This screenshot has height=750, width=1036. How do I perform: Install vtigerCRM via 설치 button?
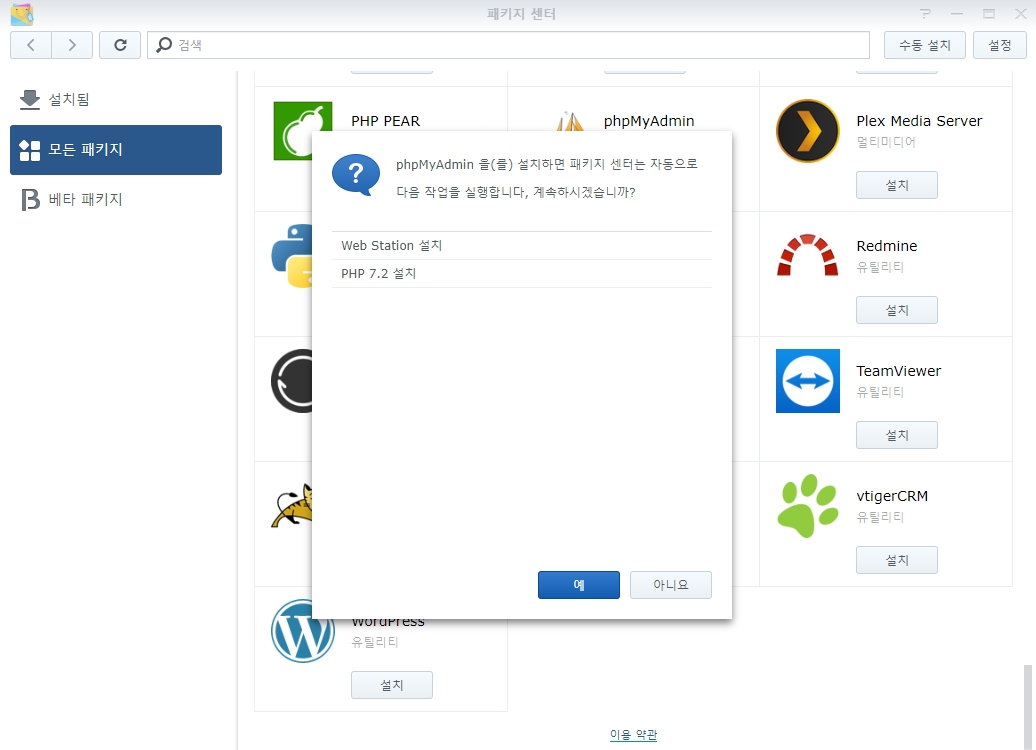(897, 560)
